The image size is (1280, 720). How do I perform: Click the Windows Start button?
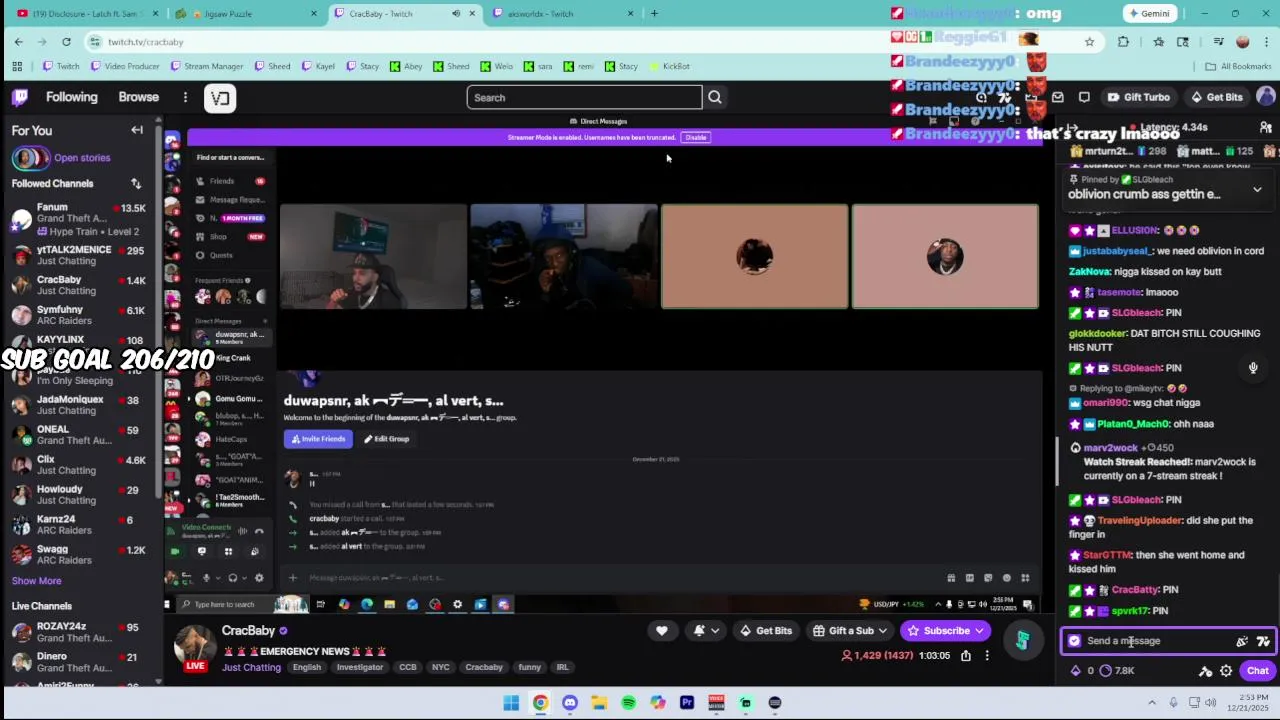click(x=511, y=703)
